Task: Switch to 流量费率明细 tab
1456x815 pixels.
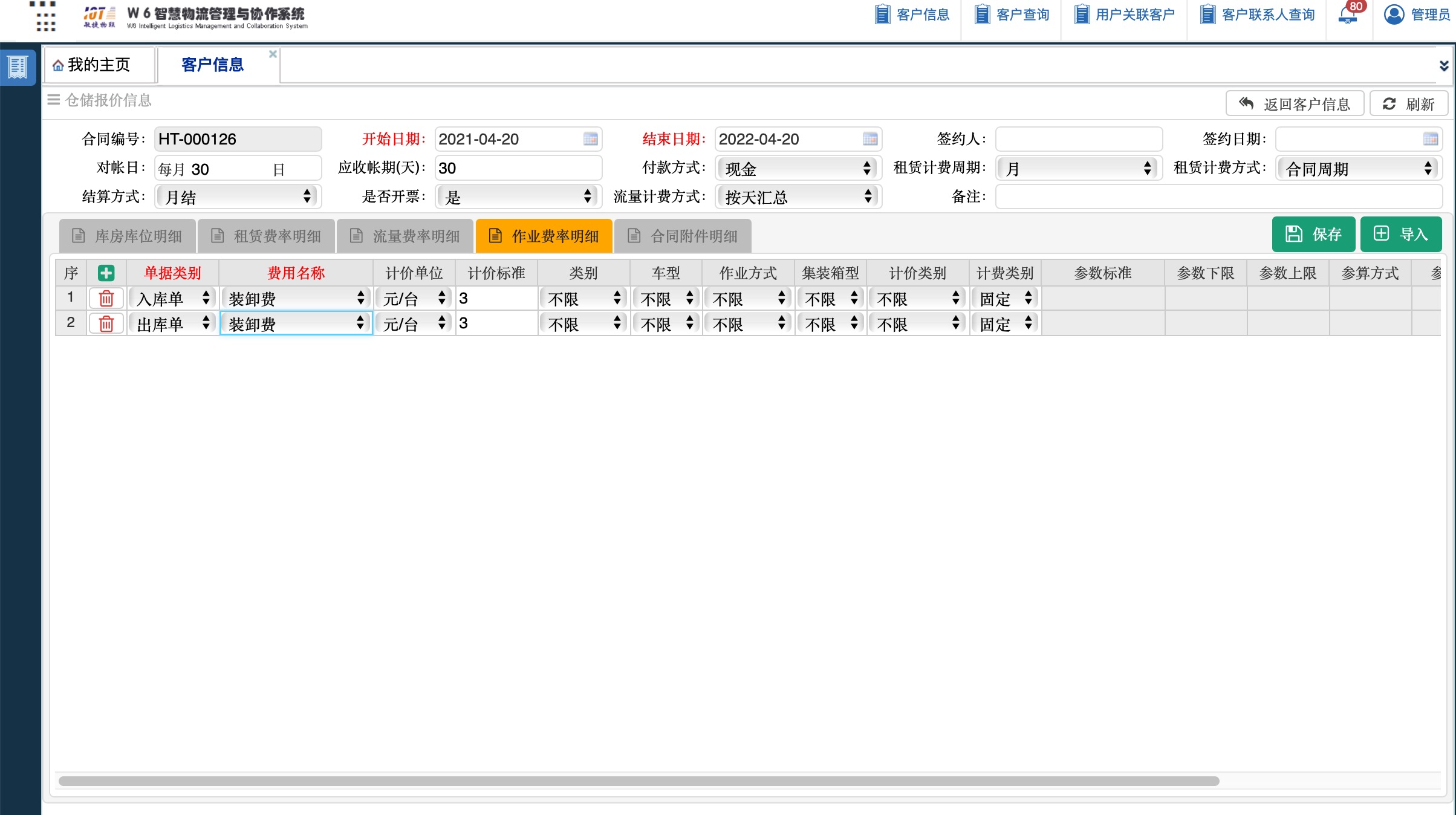Action: 405,236
